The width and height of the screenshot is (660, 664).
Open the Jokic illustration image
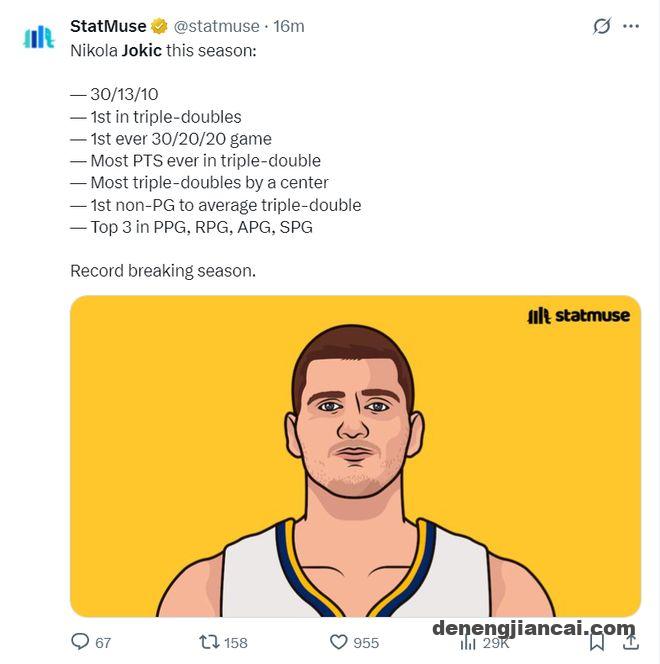click(x=355, y=456)
